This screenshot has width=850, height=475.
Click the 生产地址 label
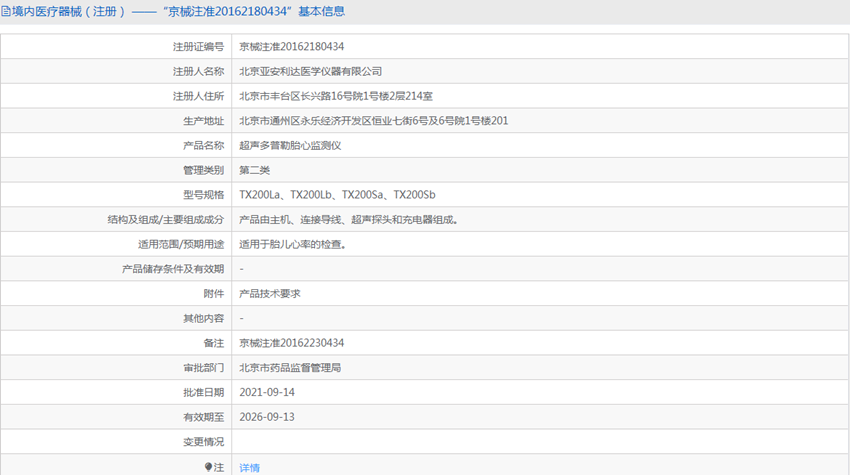point(203,121)
